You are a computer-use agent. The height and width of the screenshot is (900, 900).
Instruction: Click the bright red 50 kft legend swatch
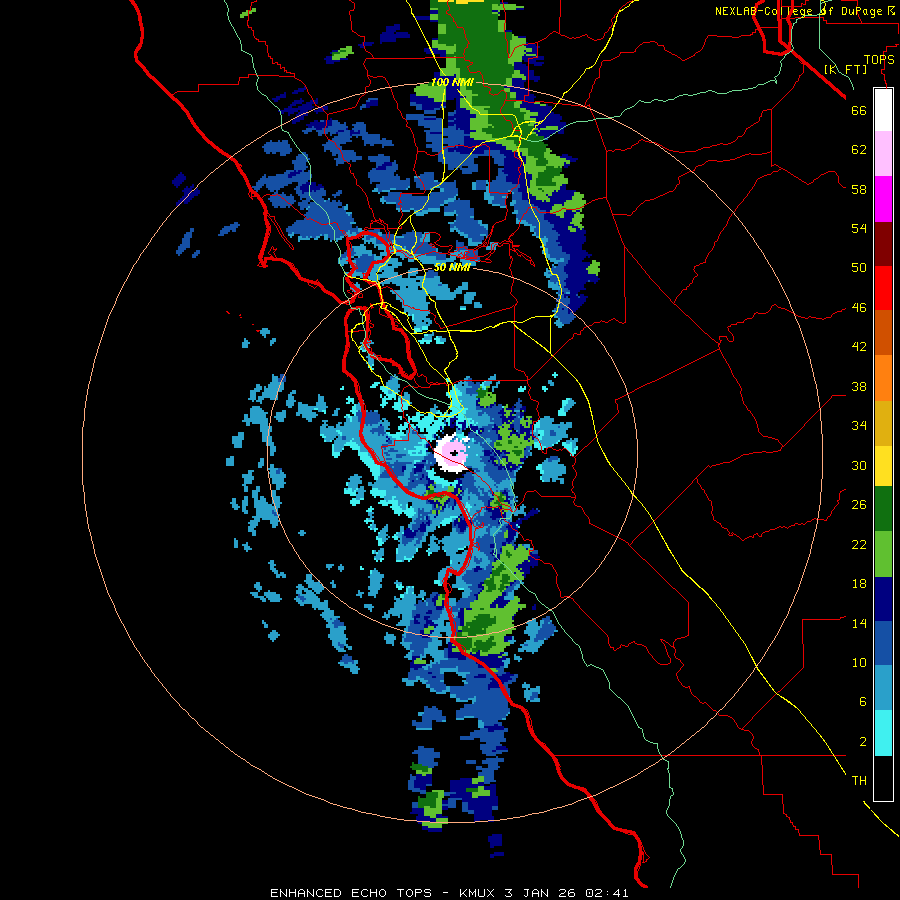[883, 288]
